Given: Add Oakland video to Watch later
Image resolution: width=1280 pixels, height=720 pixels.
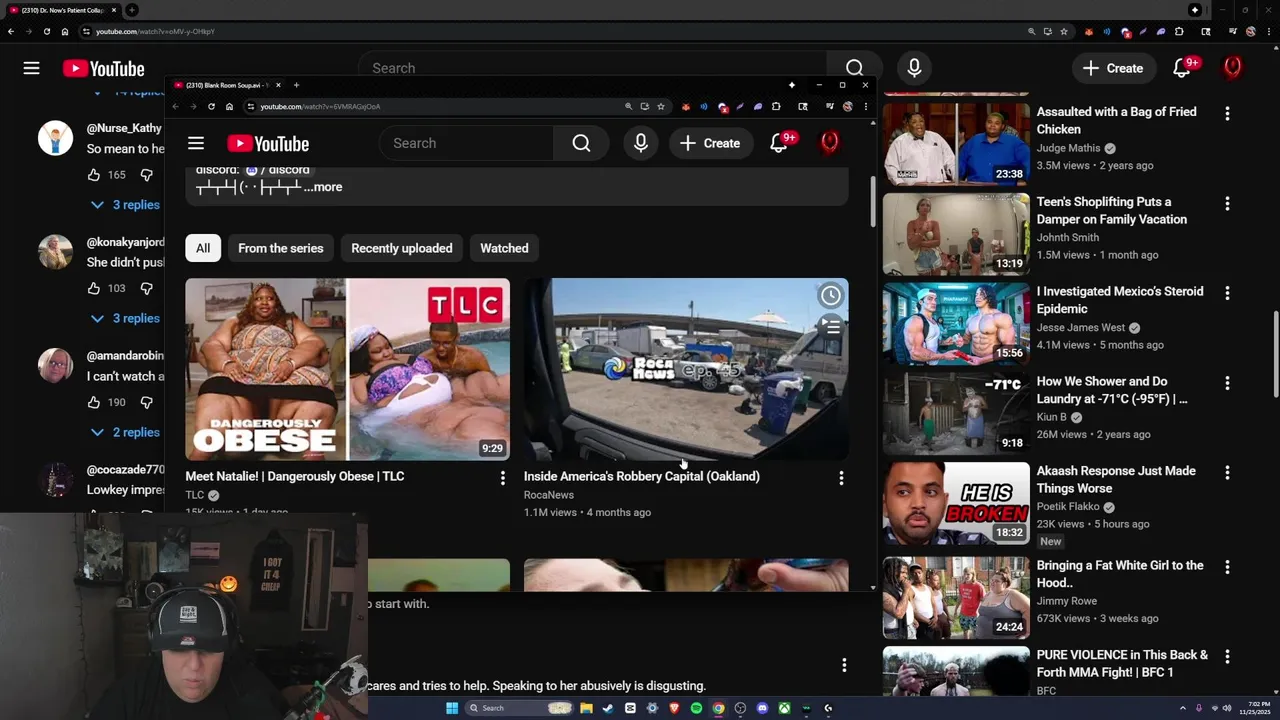Looking at the screenshot, I should coord(830,295).
